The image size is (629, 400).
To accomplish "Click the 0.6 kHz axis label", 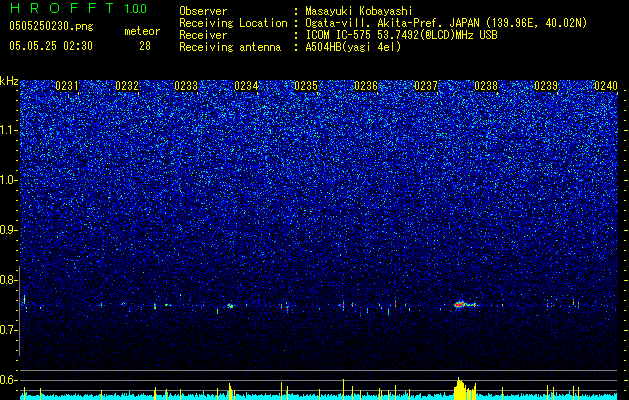I will [x=9, y=380].
